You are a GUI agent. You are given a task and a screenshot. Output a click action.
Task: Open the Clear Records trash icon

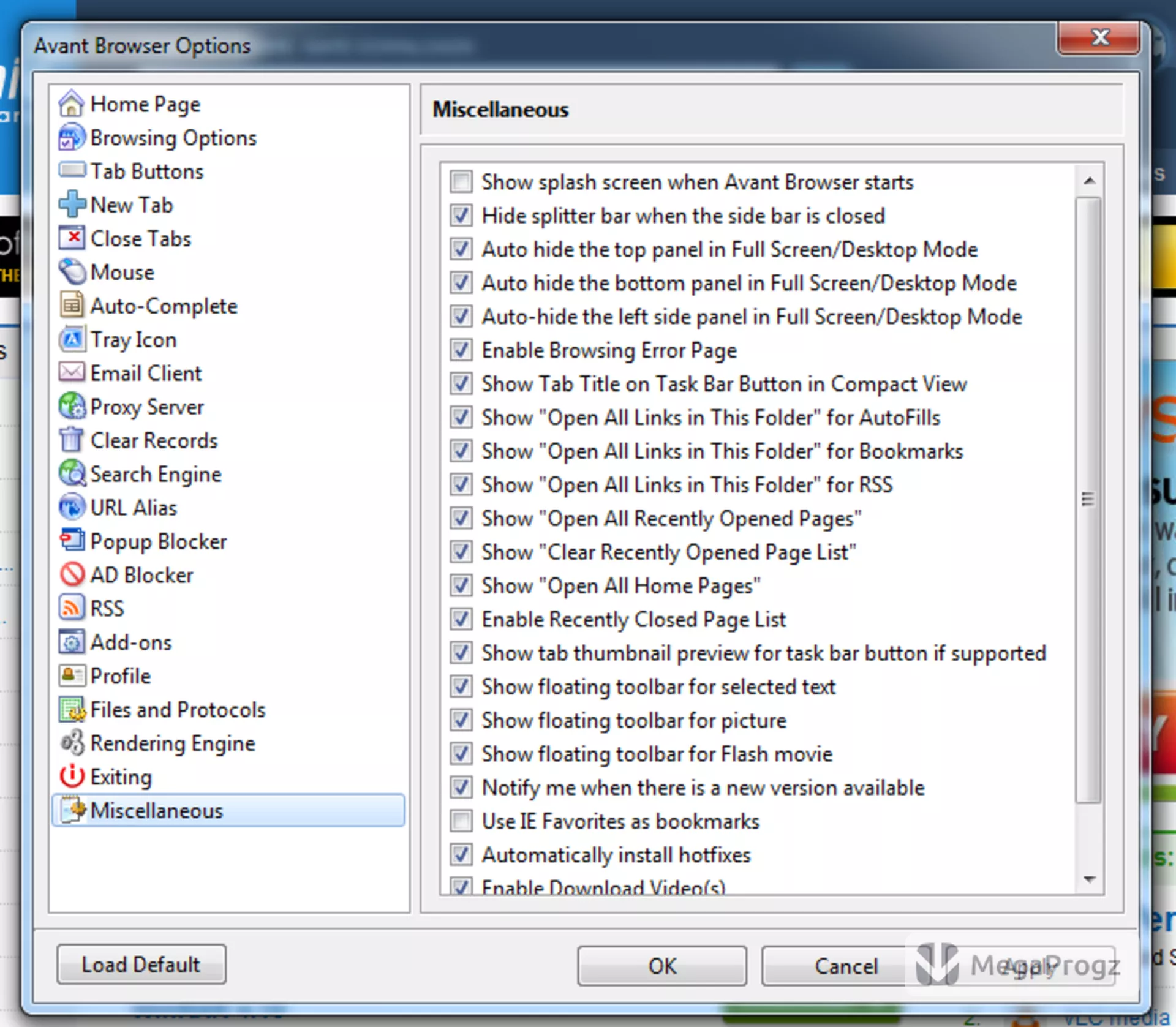pyautogui.click(x=72, y=440)
